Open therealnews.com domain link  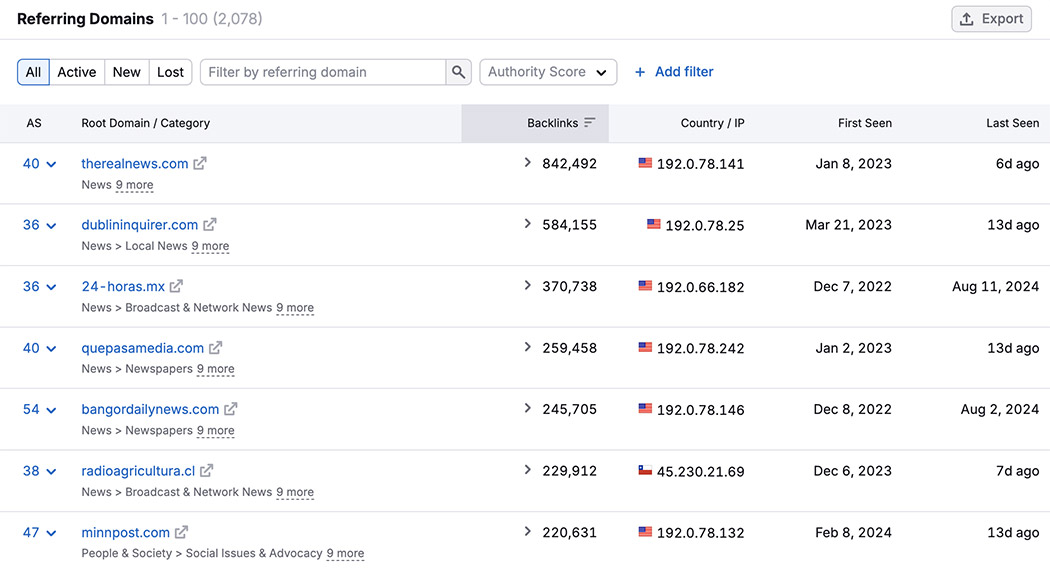135,164
